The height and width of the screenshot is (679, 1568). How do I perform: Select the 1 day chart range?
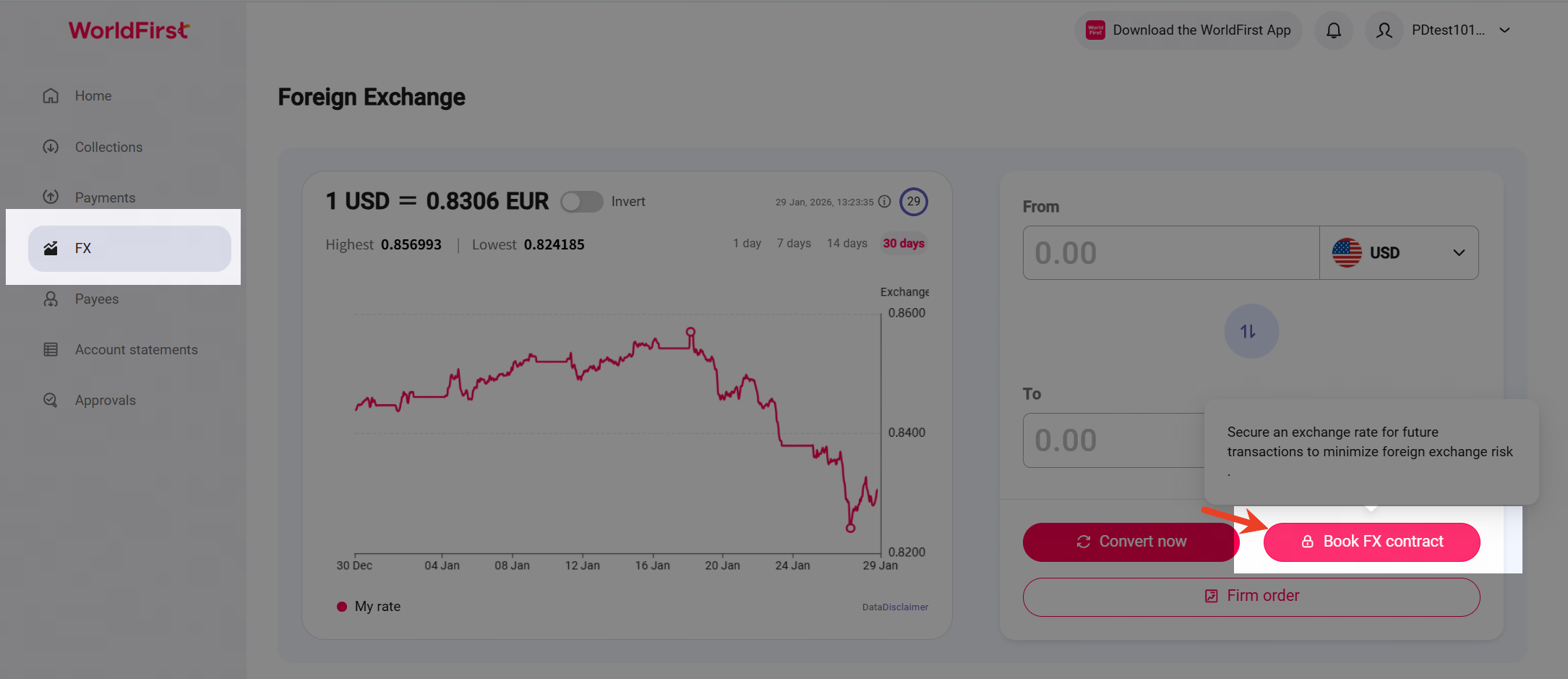pos(747,244)
